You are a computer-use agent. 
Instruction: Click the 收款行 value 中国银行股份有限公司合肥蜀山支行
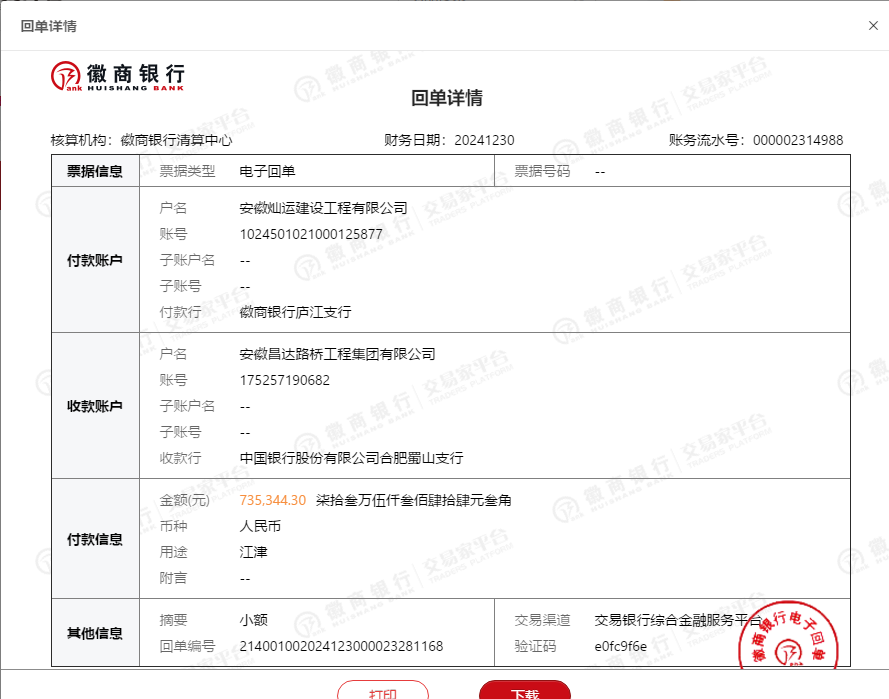click(x=351, y=458)
